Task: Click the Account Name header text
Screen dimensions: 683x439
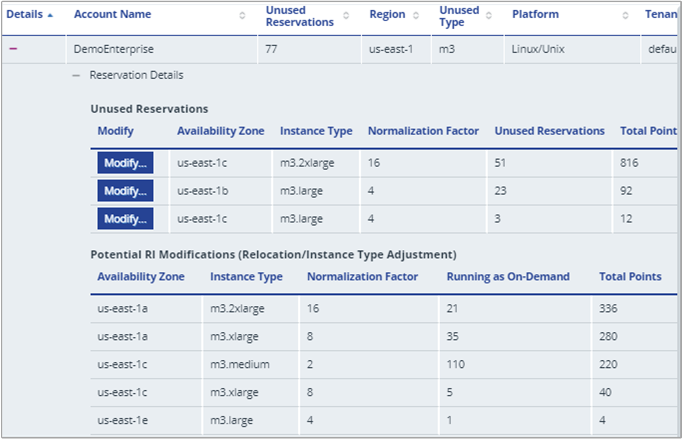Action: tap(112, 14)
